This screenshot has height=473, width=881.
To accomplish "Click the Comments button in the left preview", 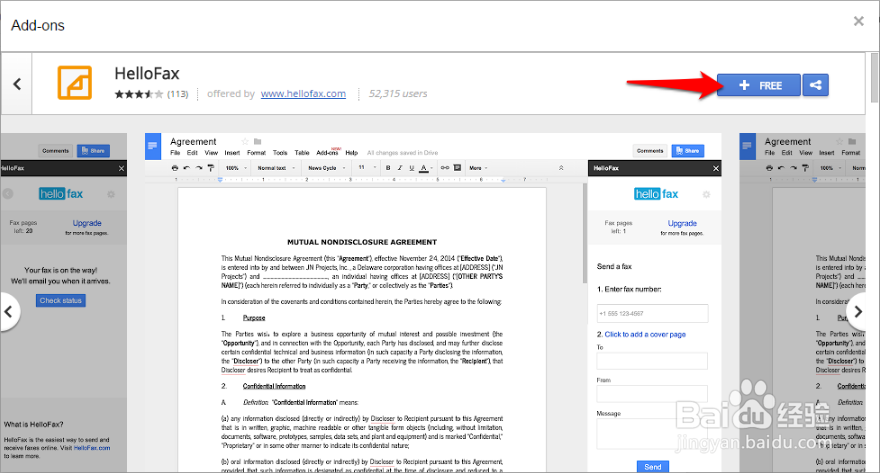I will [x=56, y=151].
